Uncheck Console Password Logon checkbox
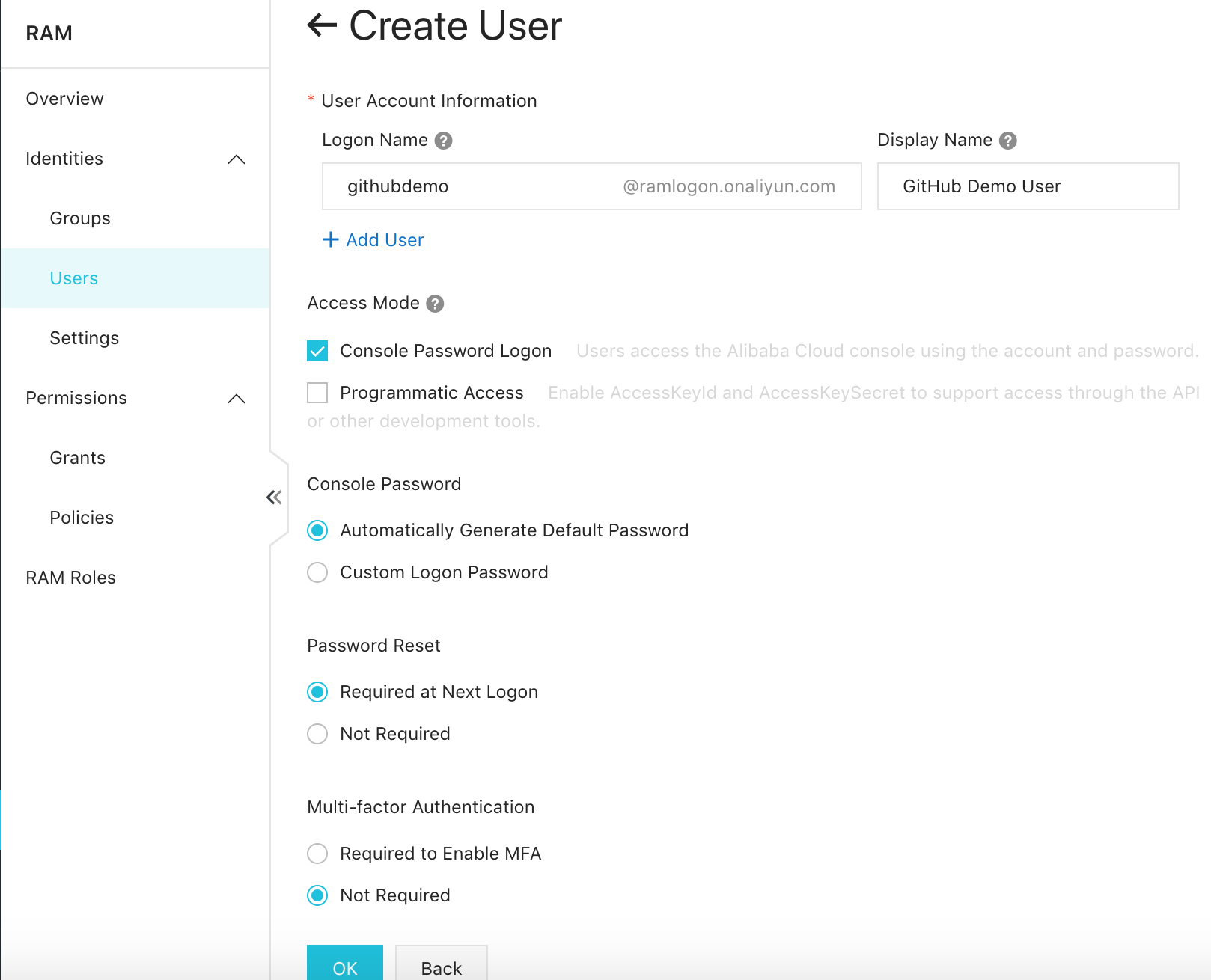 tap(317, 351)
